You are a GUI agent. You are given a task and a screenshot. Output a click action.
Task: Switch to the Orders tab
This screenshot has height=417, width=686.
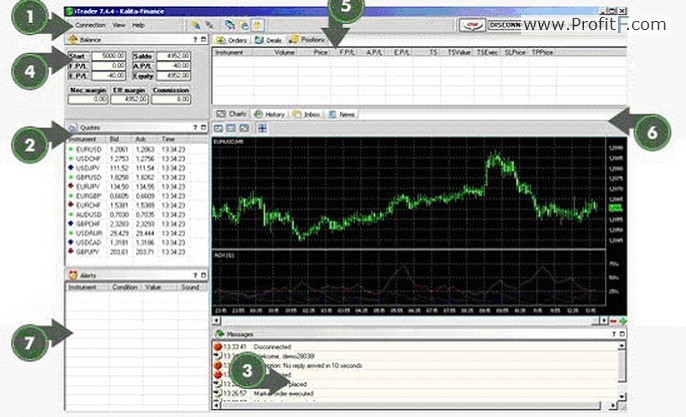[232, 40]
